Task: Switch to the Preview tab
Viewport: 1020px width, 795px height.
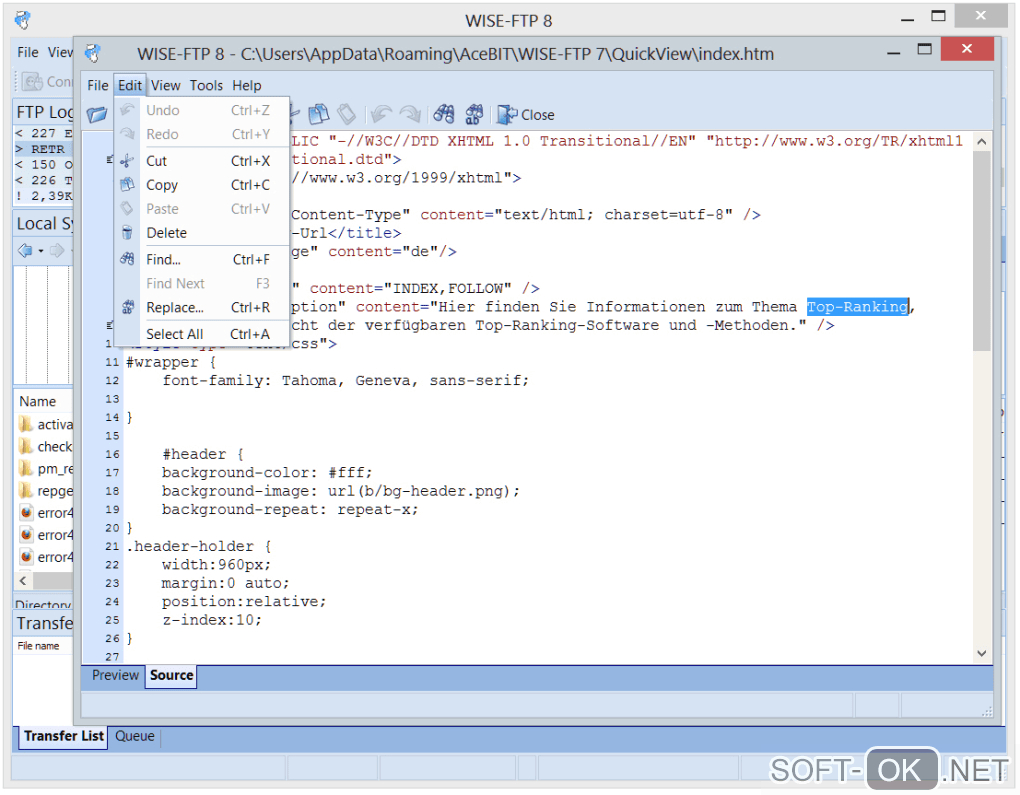Action: click(x=115, y=675)
